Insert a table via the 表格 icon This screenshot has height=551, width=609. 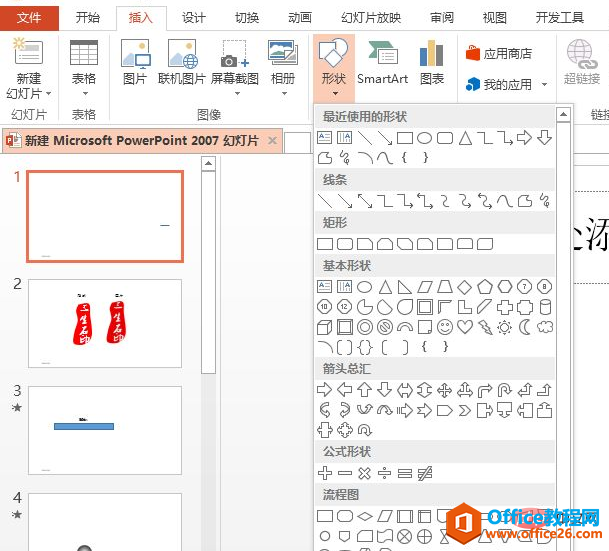pos(84,52)
